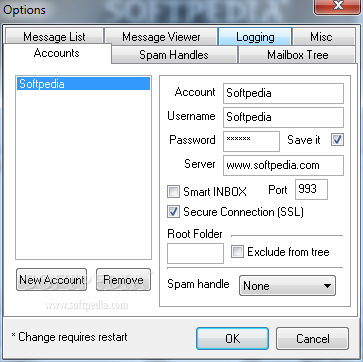Image resolution: width=363 pixels, height=362 pixels.
Task: Open the Message Viewer tab
Action: pos(161,37)
